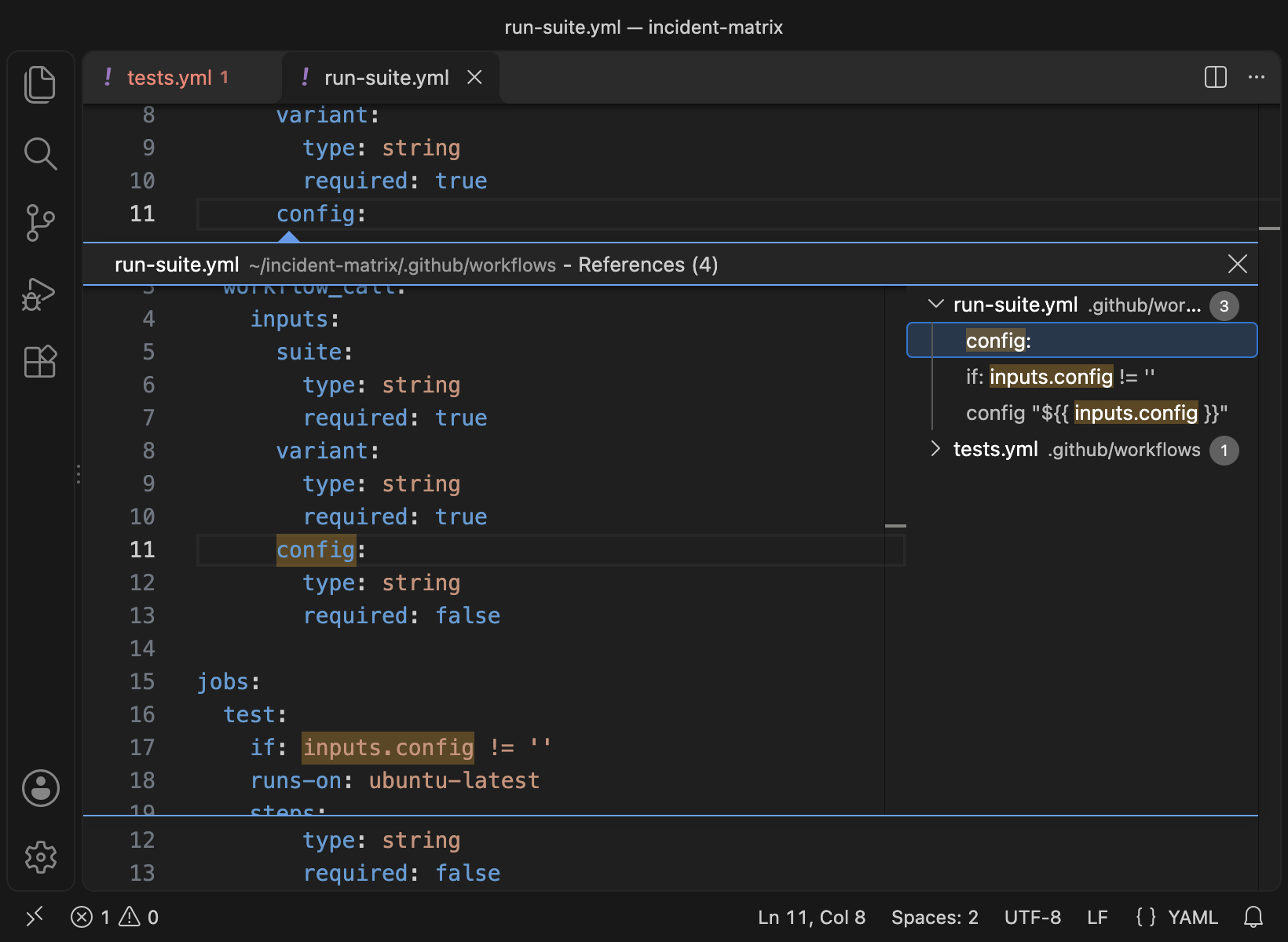The height and width of the screenshot is (942, 1288).
Task: Open the peek title run-suite.yml file link
Action: pos(177,265)
